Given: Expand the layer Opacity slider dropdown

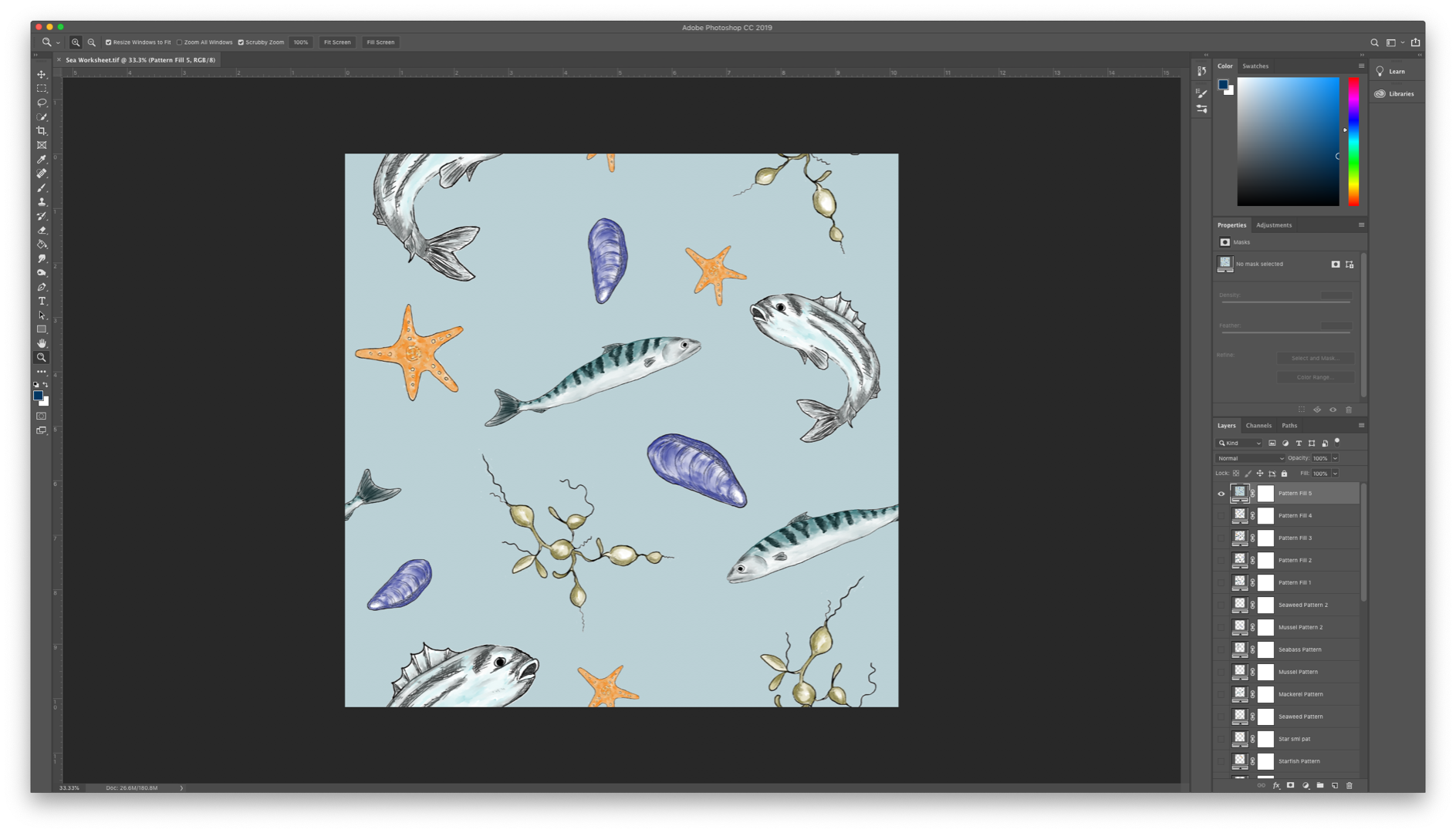Looking at the screenshot, I should pos(1335,458).
